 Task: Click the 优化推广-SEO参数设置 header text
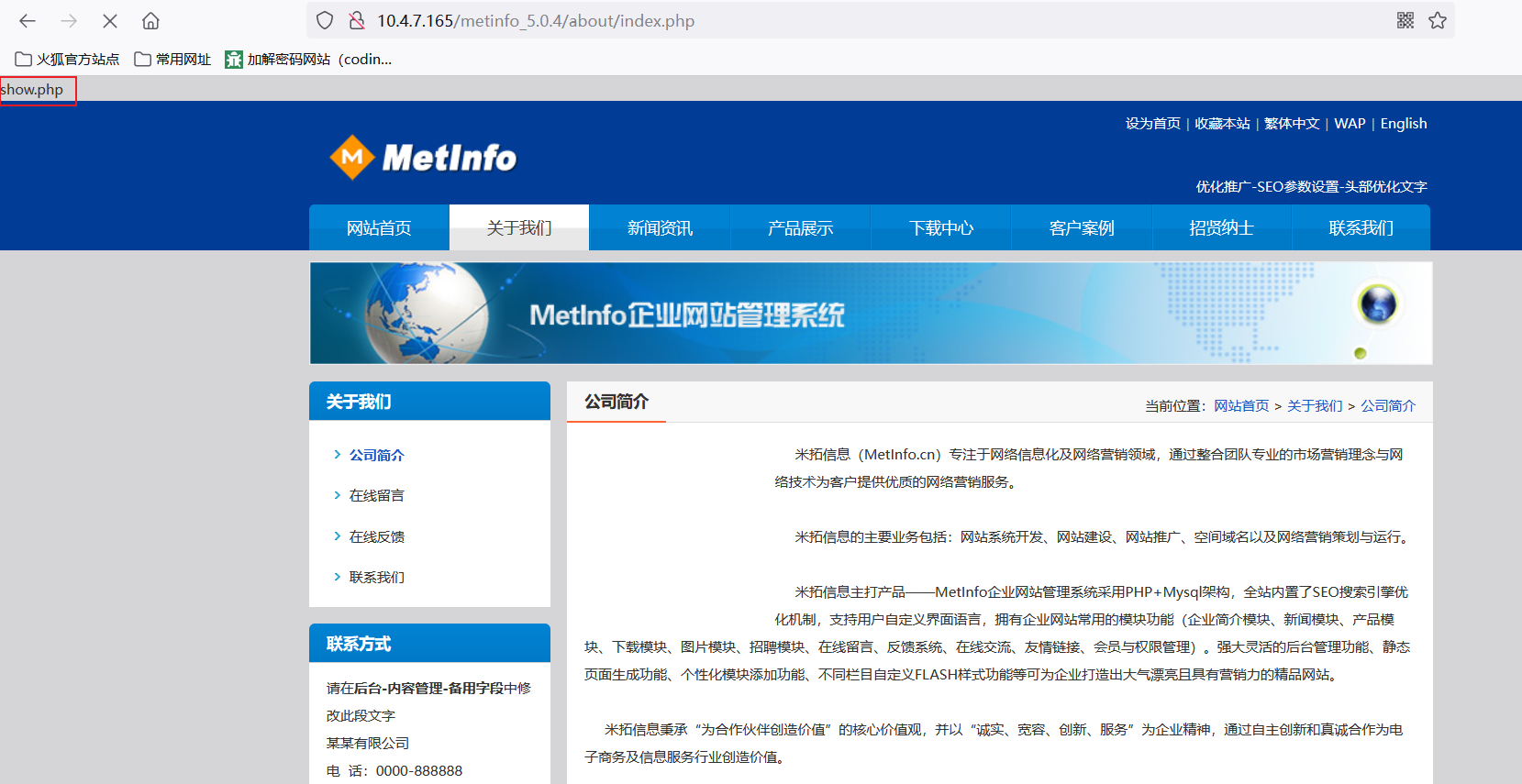[x=1311, y=186]
